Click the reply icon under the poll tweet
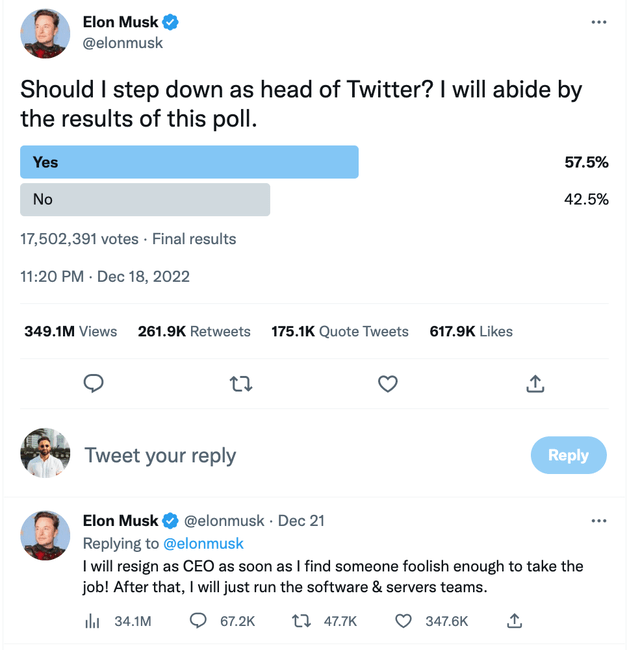The width and height of the screenshot is (640, 650). [94, 383]
